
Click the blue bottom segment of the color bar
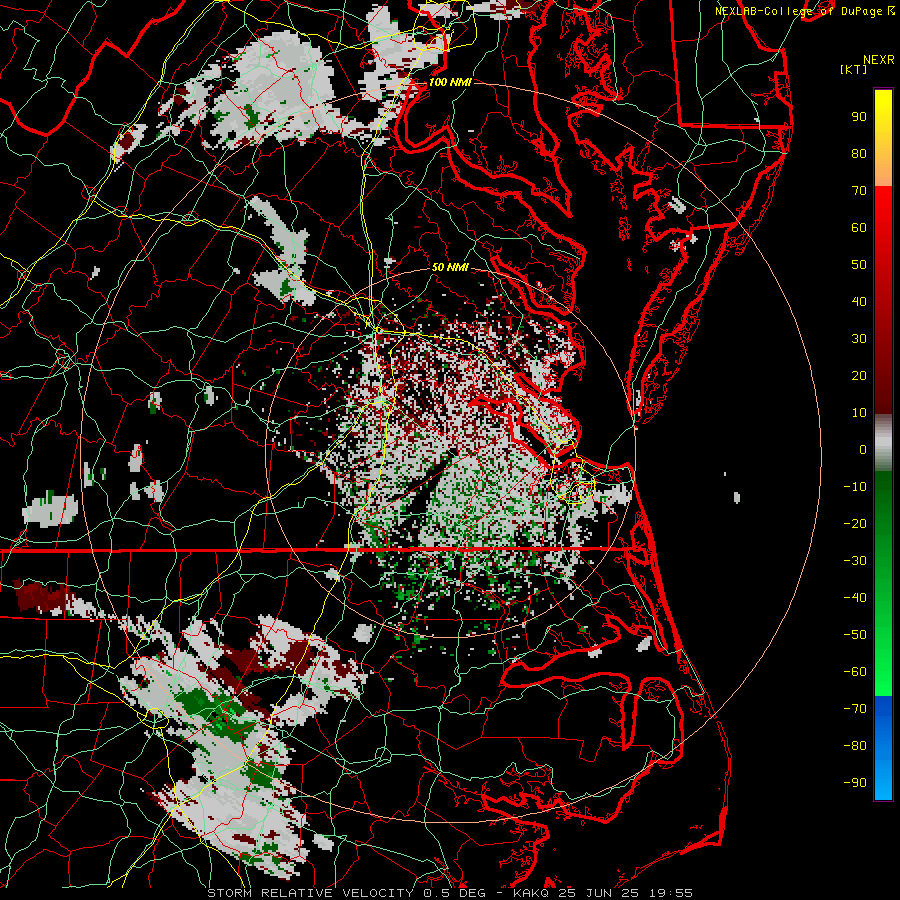(883, 748)
